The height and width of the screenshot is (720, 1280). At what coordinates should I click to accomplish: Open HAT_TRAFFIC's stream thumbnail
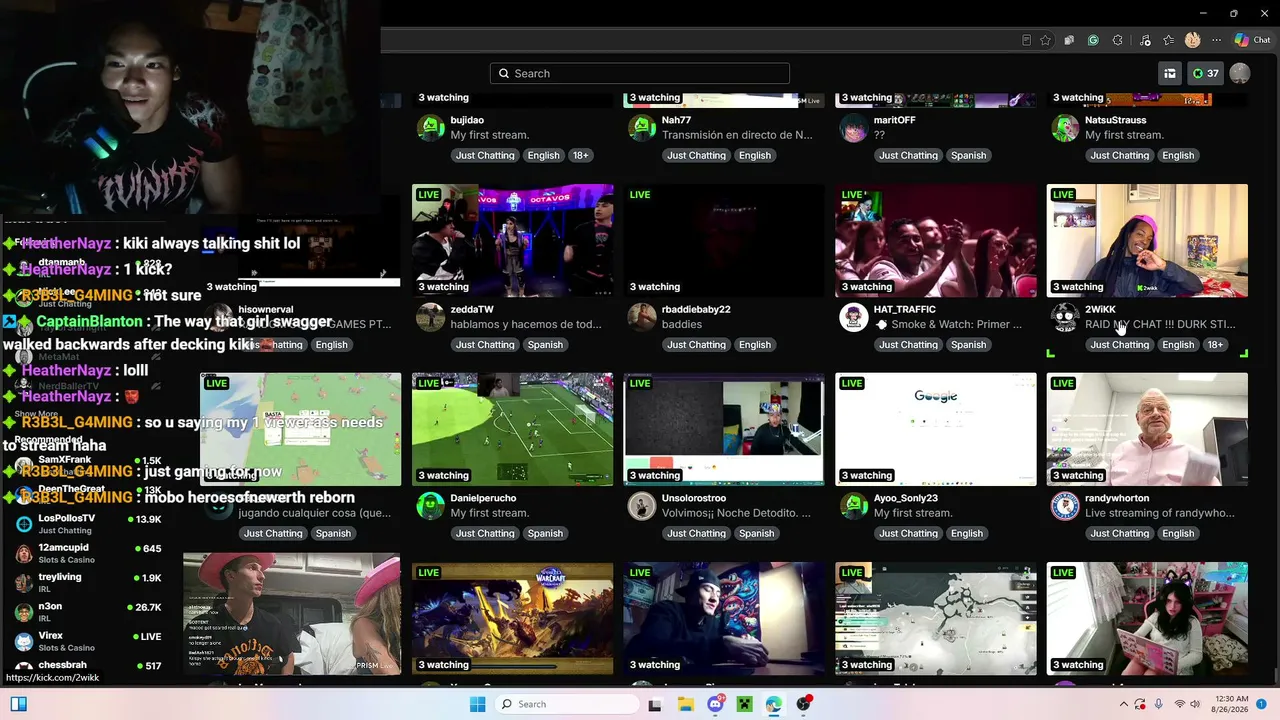tap(936, 240)
